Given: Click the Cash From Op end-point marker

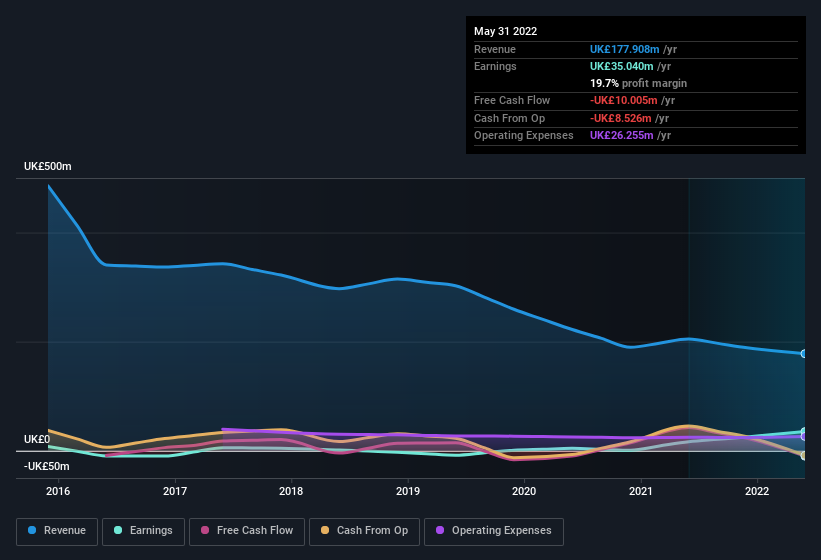Looking at the screenshot, I should 804,455.
